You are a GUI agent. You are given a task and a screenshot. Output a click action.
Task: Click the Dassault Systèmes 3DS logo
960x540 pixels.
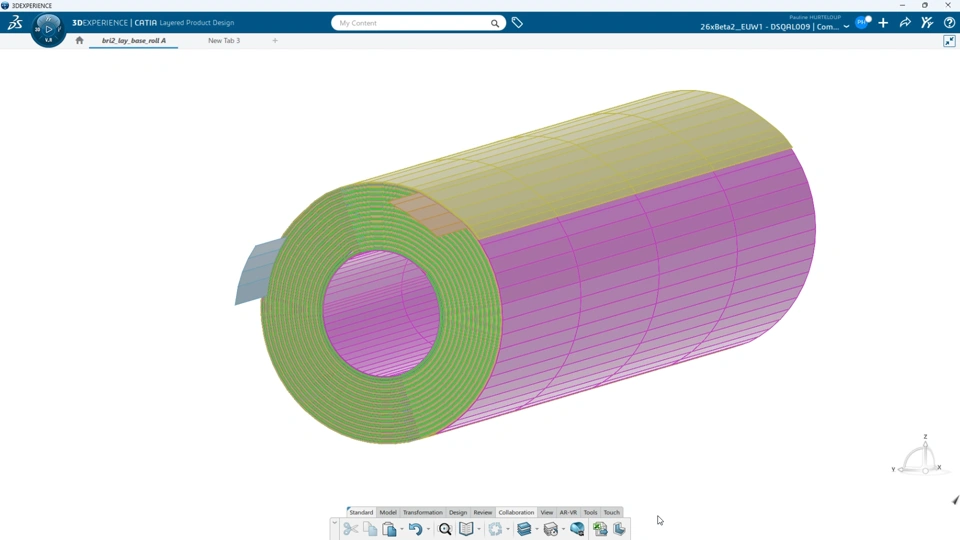[x=15, y=23]
